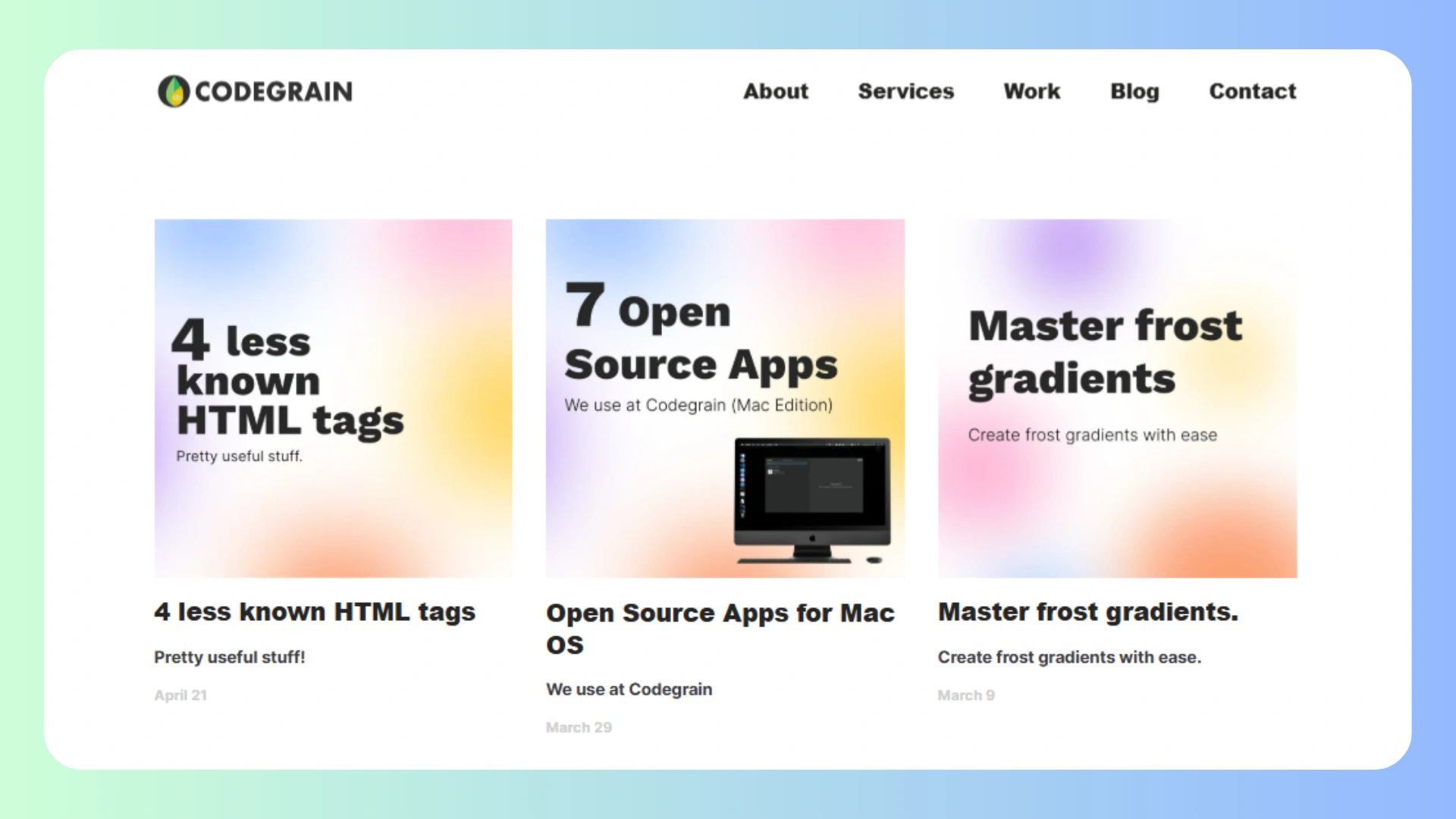Click the 'Pretty useful stuff!' subtitle text
This screenshot has width=1456, height=819.
pos(230,657)
